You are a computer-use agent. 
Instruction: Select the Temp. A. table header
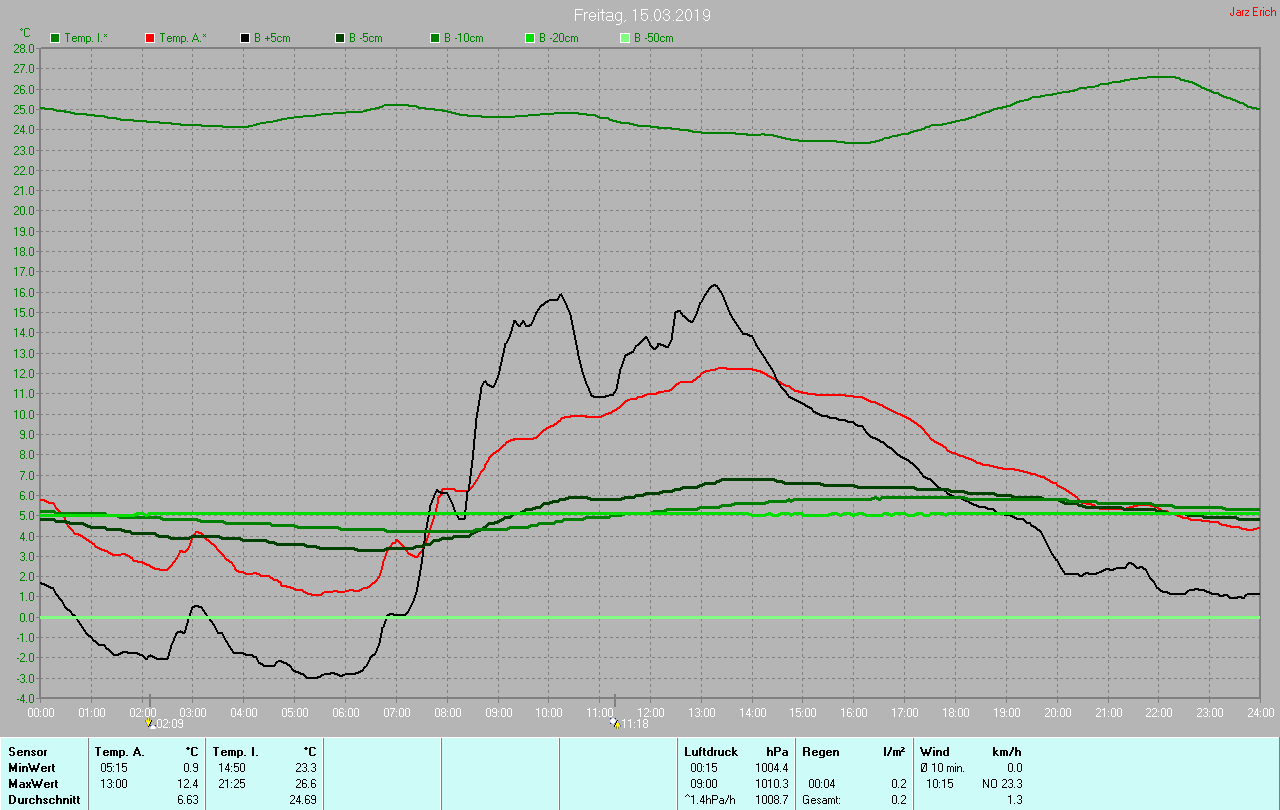pos(119,751)
